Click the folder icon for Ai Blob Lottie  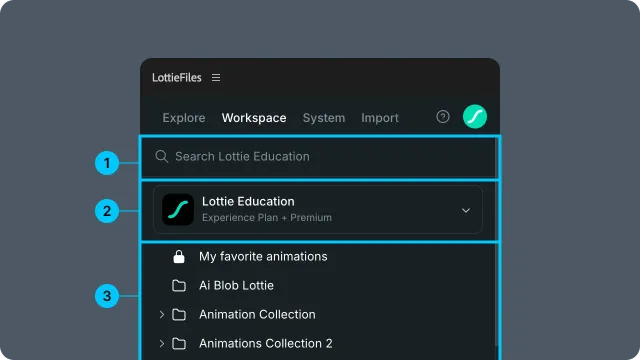[179, 286]
